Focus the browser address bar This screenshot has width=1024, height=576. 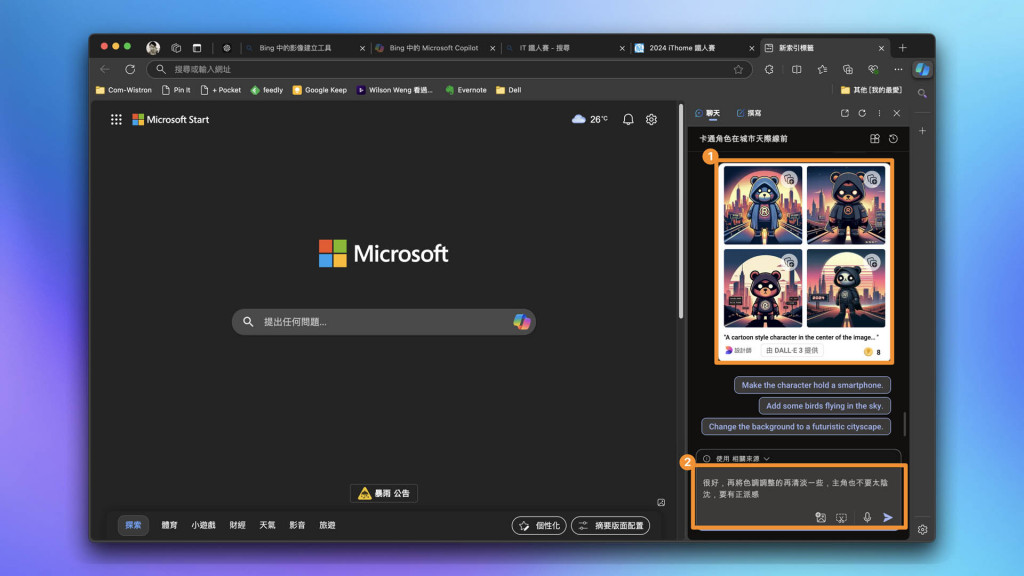(449, 69)
